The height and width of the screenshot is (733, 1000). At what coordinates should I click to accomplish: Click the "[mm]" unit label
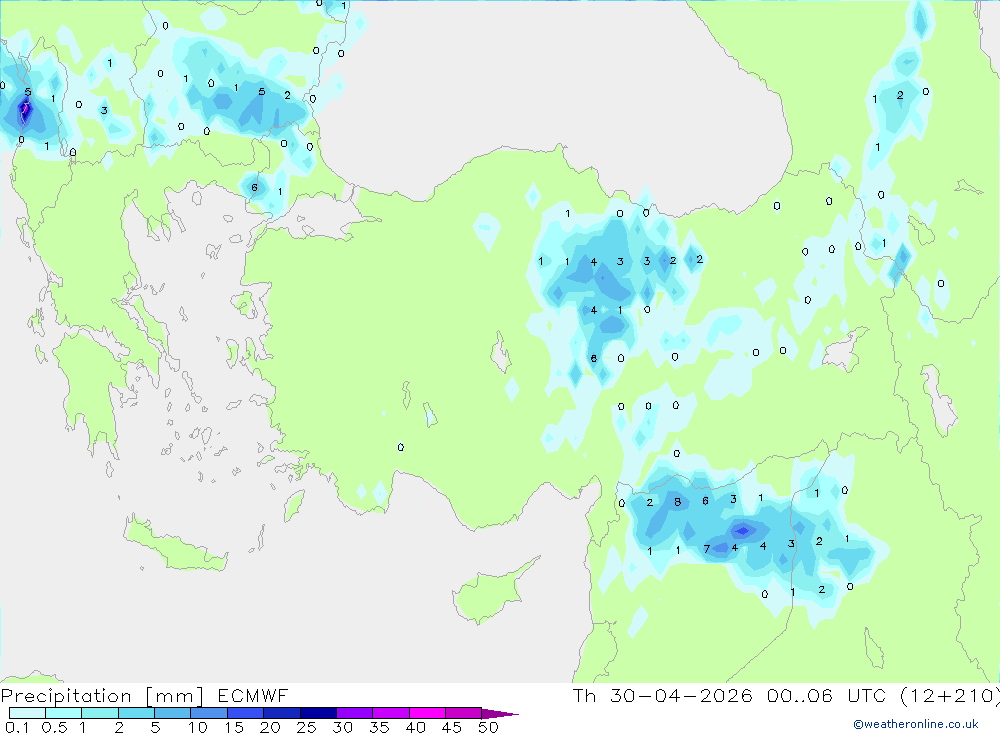[x=175, y=696]
